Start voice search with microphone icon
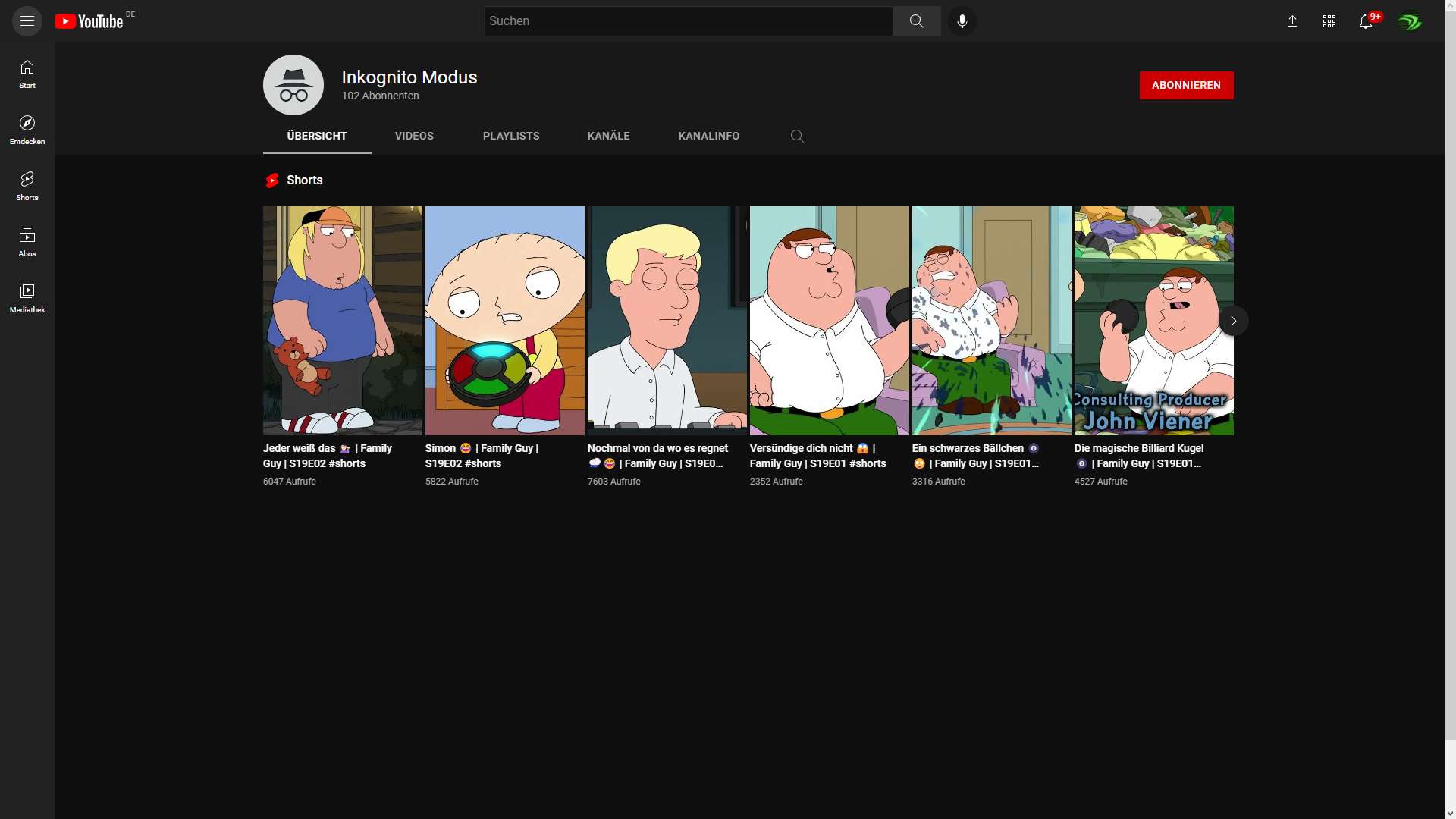 (x=962, y=21)
